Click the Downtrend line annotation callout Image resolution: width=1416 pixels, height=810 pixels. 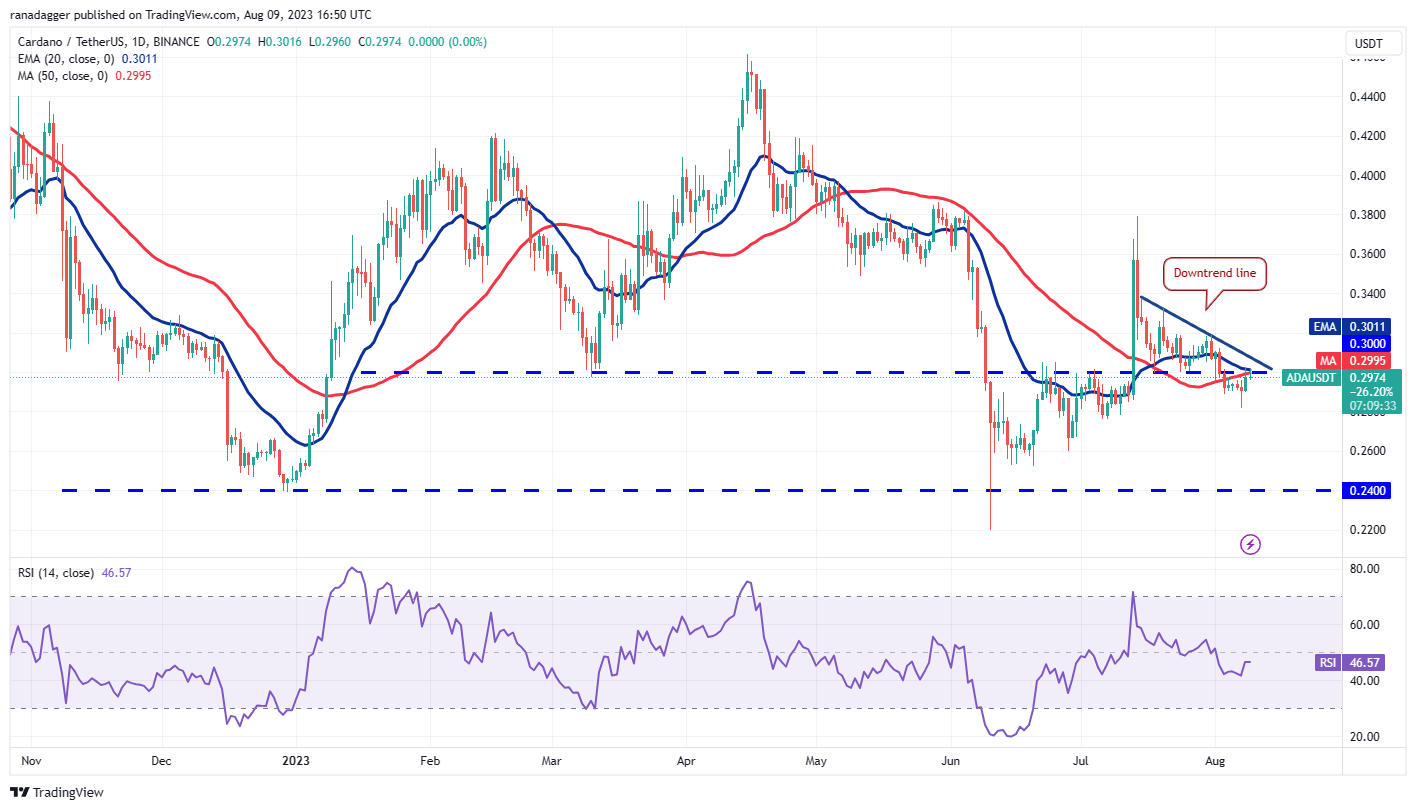tap(1214, 273)
